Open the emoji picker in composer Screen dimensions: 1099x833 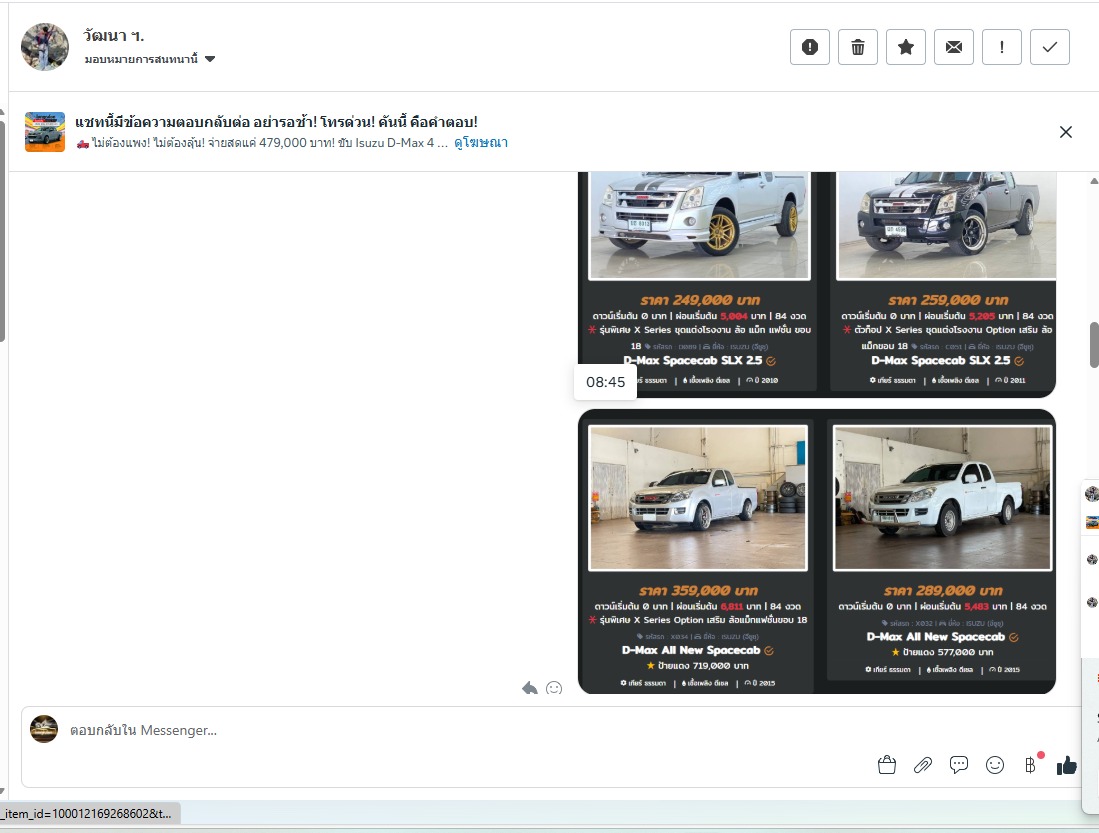pyautogui.click(x=995, y=765)
